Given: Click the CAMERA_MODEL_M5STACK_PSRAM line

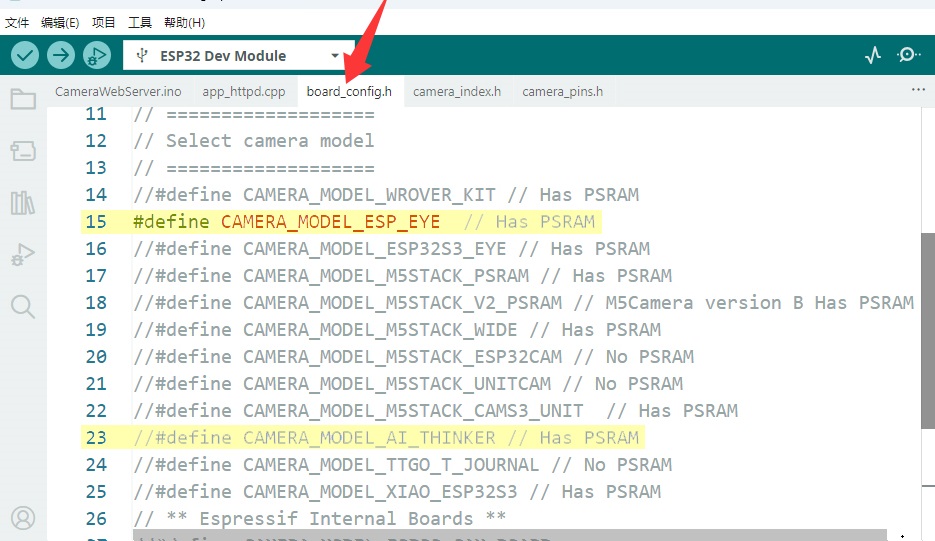Looking at the screenshot, I should [403, 276].
